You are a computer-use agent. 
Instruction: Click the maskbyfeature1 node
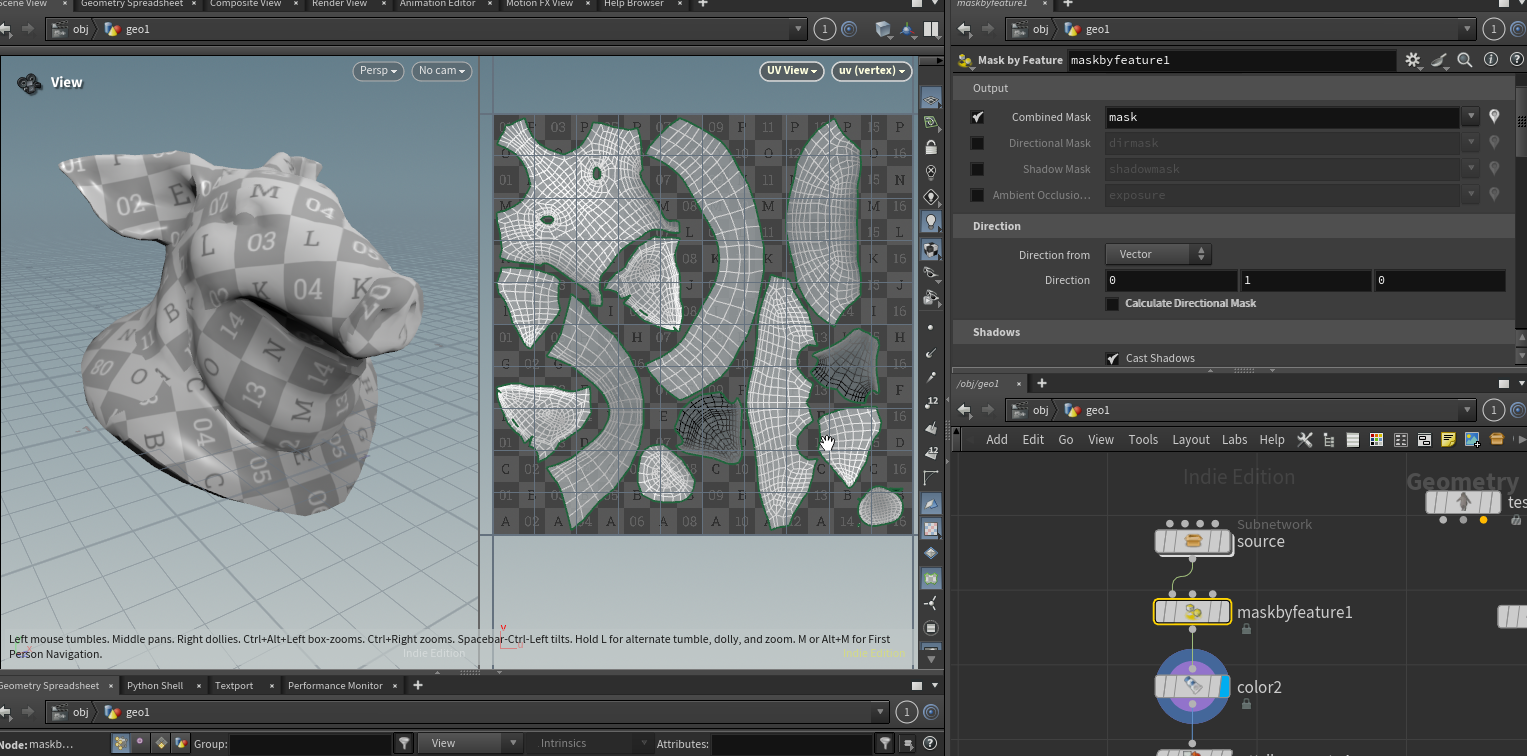[x=1192, y=612]
